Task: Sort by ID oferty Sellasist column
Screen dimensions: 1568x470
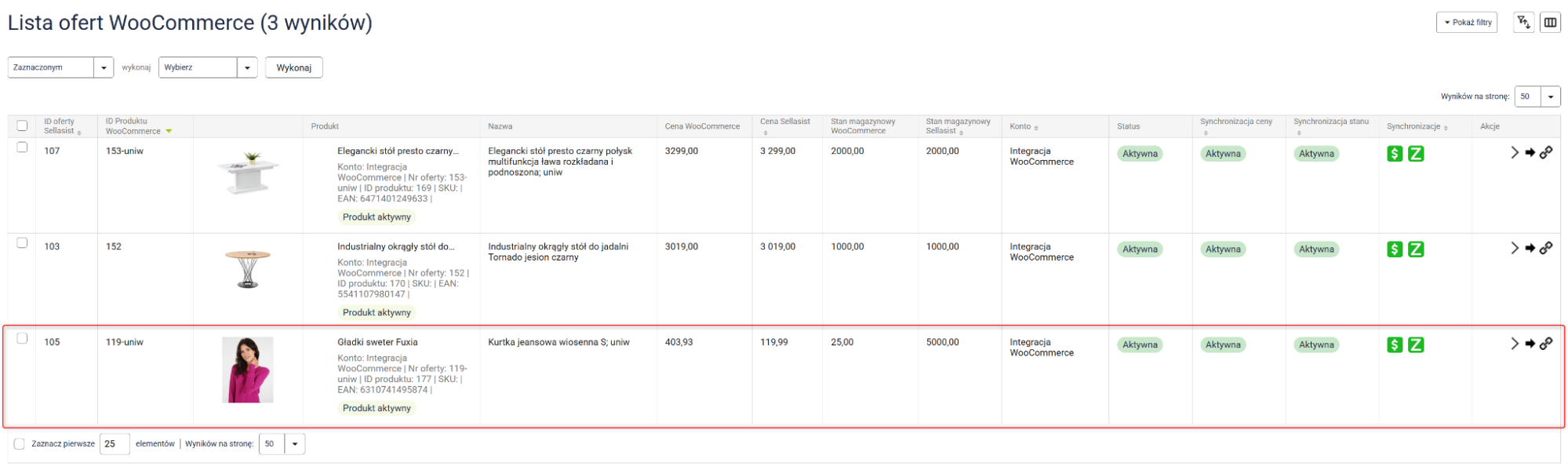Action: pyautogui.click(x=61, y=126)
